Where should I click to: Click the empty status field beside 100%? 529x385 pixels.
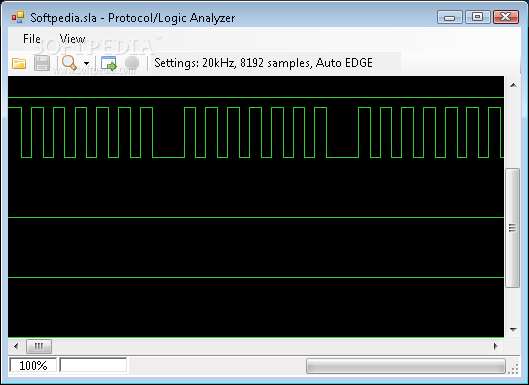pyautogui.click(x=93, y=365)
